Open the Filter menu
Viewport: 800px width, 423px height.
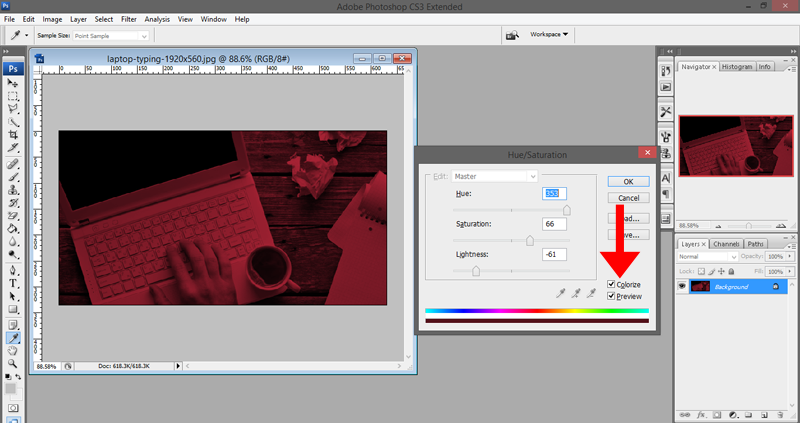click(129, 19)
